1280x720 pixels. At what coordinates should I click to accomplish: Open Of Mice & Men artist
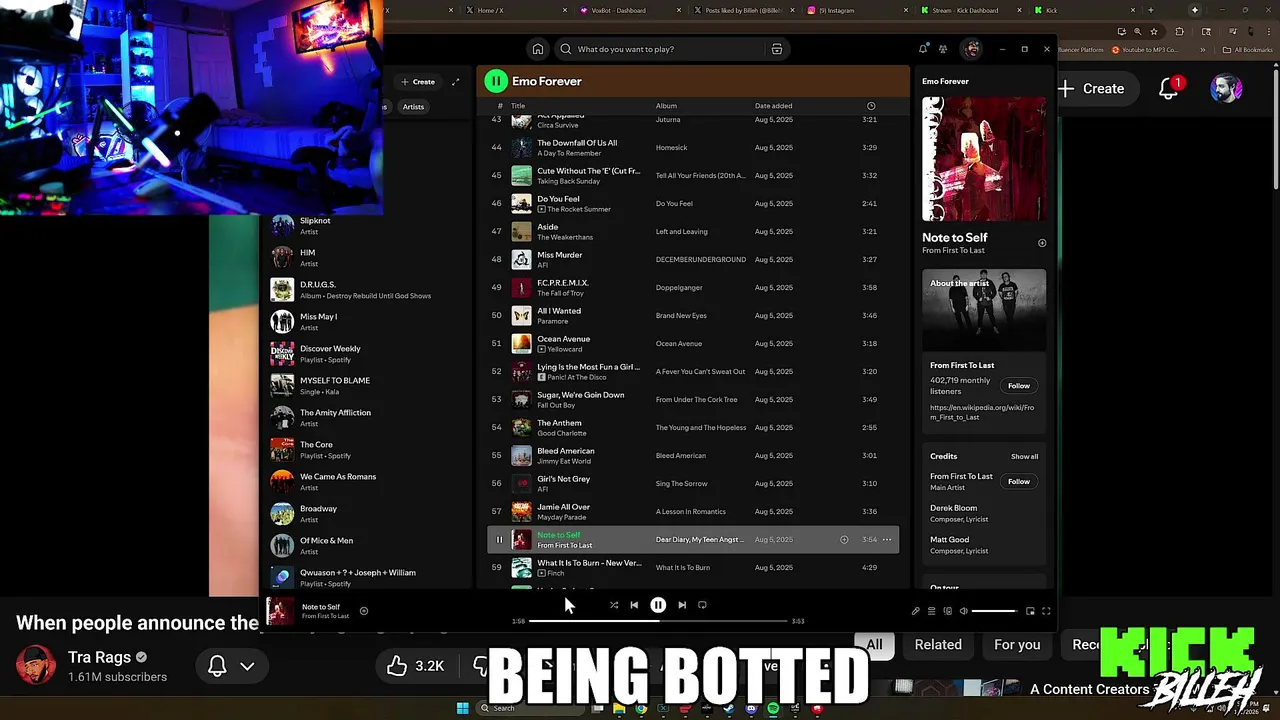pyautogui.click(x=365, y=546)
